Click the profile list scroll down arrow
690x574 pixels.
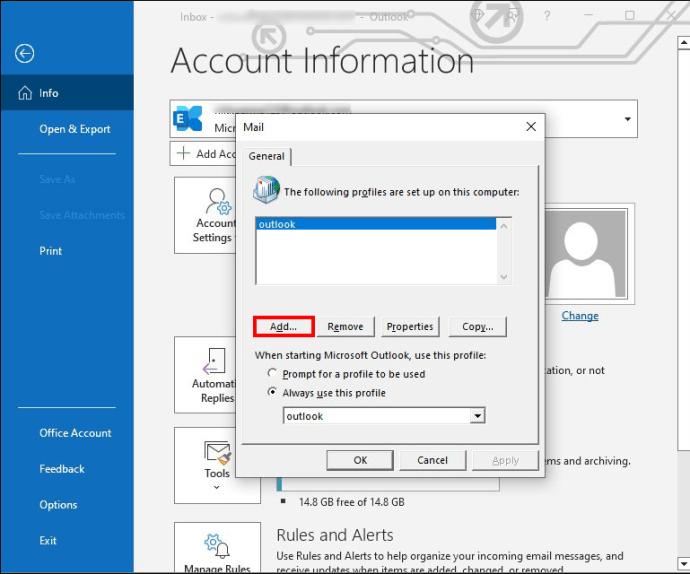[504, 276]
